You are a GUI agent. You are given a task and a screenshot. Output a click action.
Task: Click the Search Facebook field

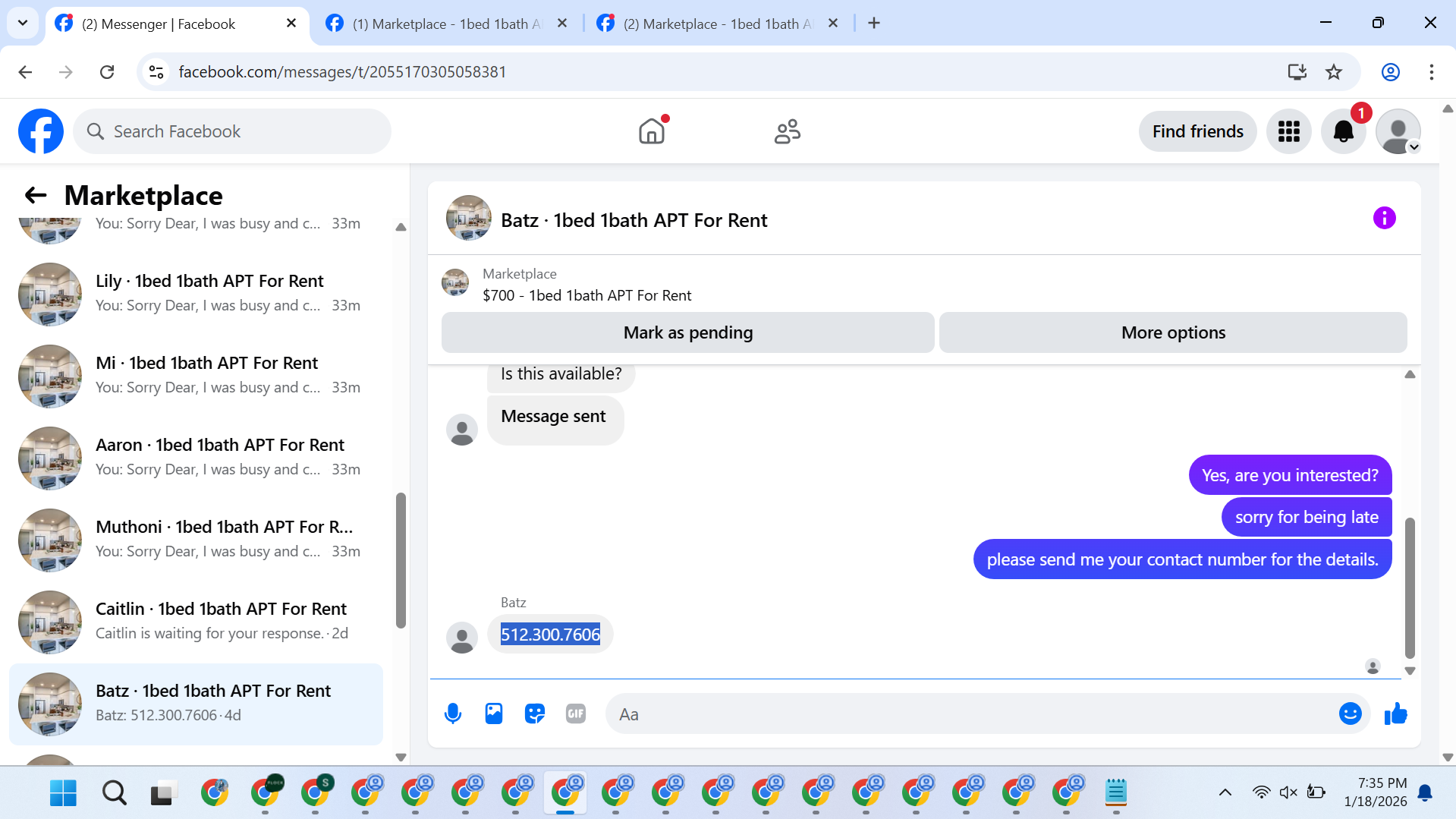tap(232, 131)
